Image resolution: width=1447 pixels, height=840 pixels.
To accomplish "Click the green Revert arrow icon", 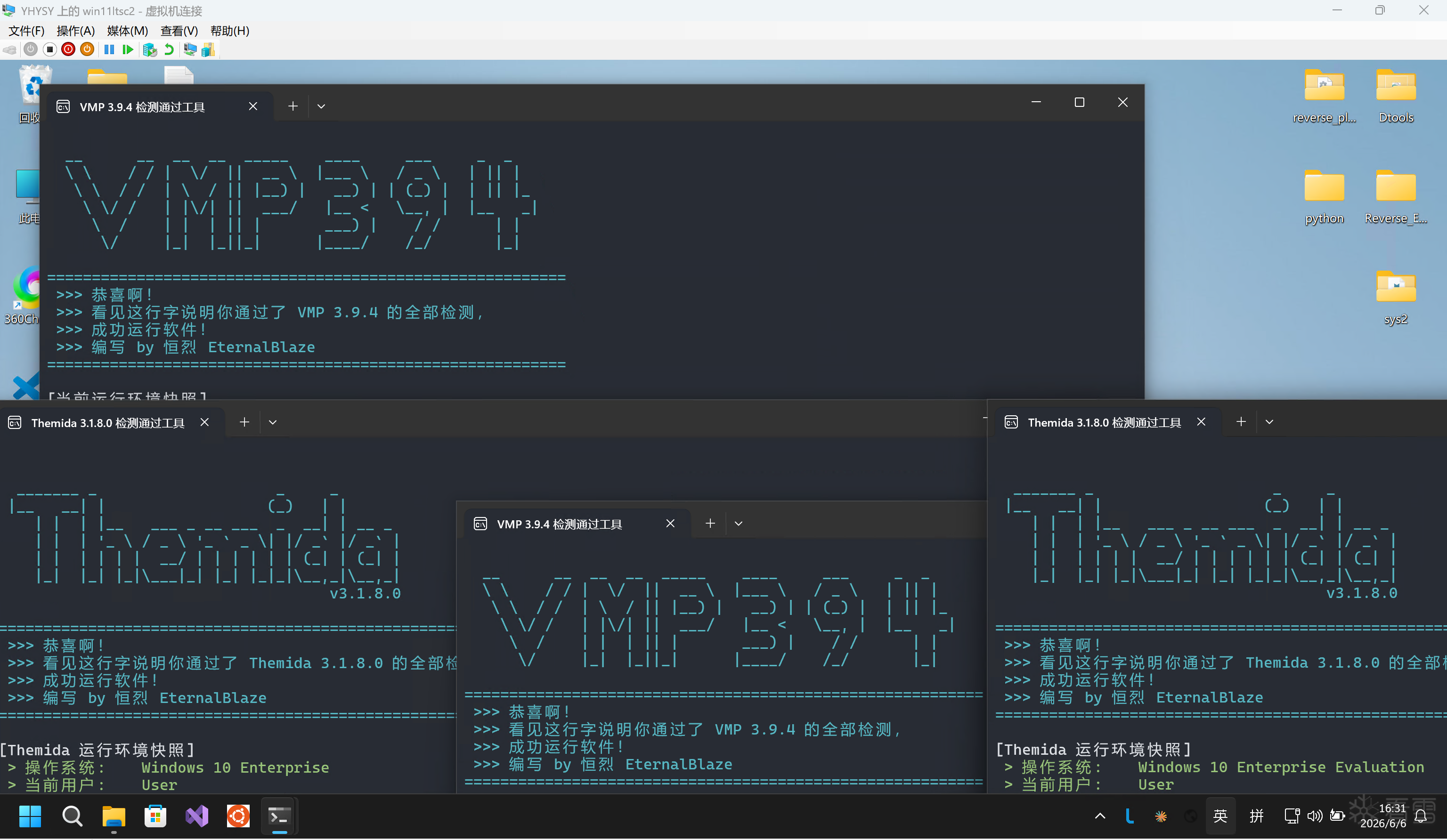I will [169, 50].
